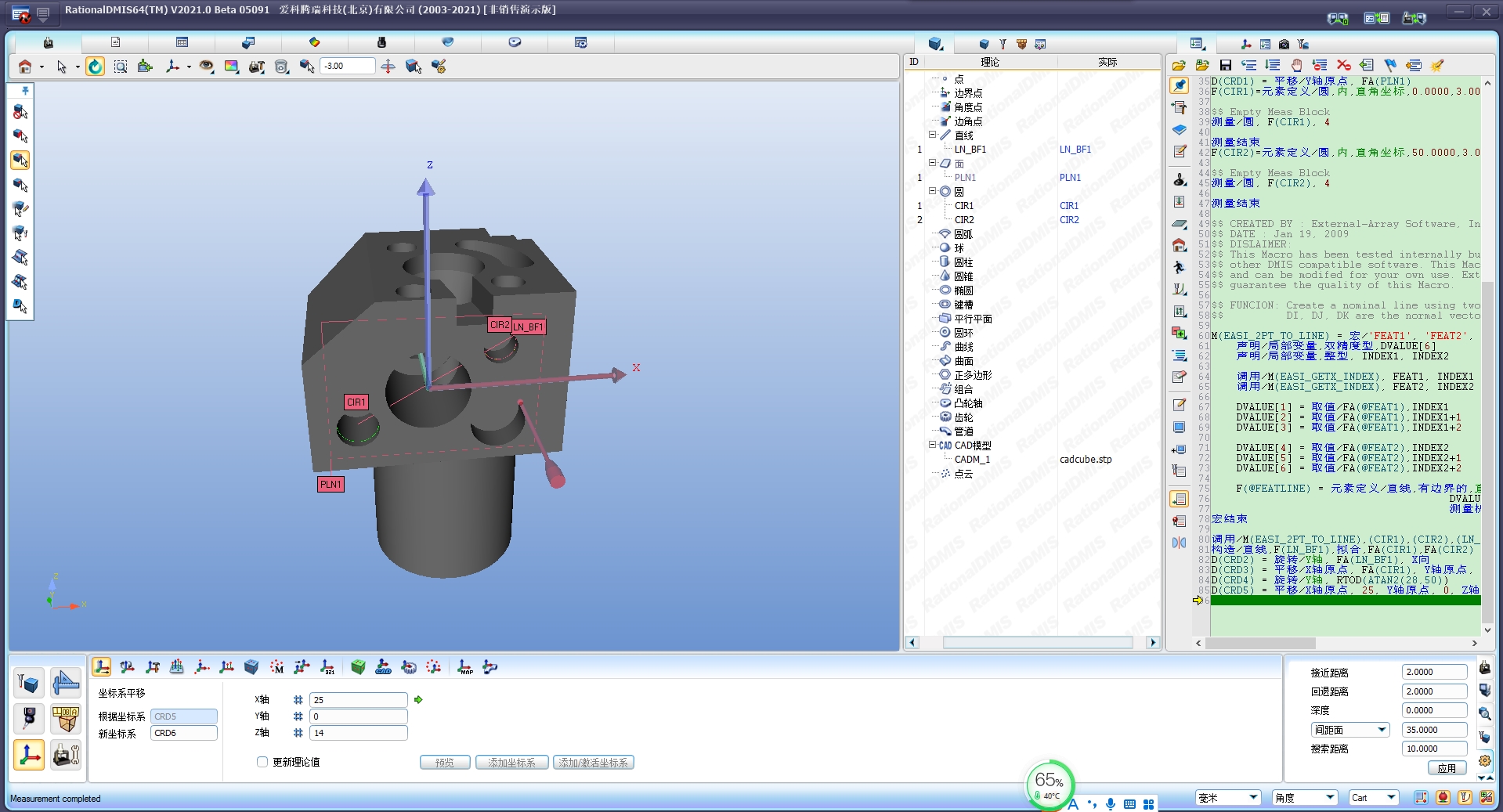1503x812 pixels.
Task: Click the red X delete icon in the program toolbar
Action: [x=1344, y=65]
